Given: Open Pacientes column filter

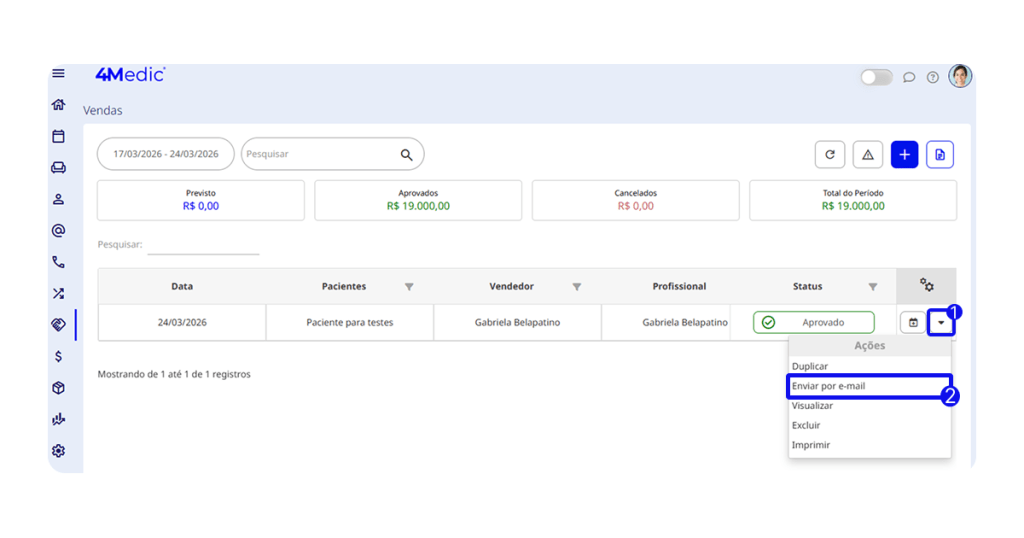Looking at the screenshot, I should (409, 287).
